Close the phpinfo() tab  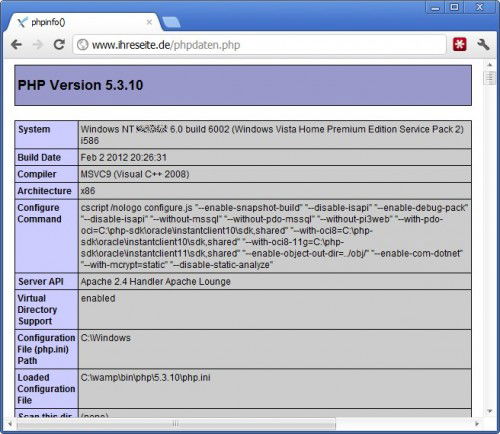(x=149, y=22)
